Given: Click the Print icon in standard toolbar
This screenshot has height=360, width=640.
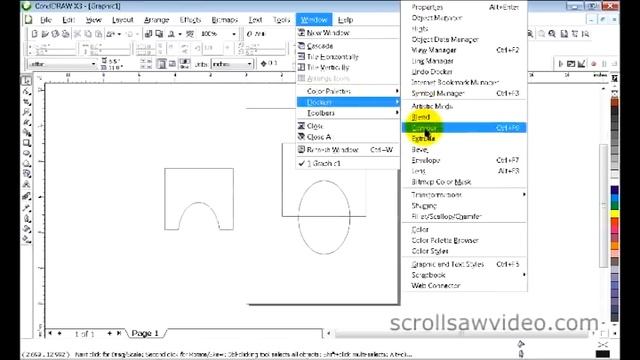Looking at the screenshot, I should 65,34.
